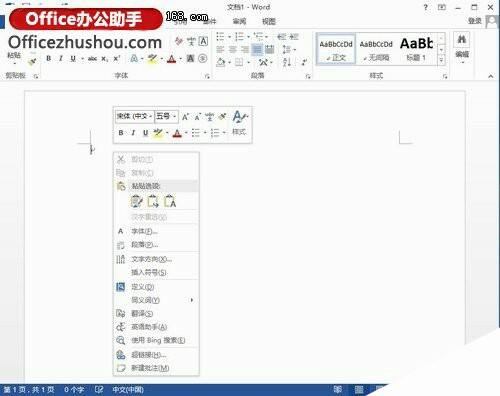The image size is (500, 396).
Task: Click the sort icon in paragraph group
Action: [x=287, y=62]
